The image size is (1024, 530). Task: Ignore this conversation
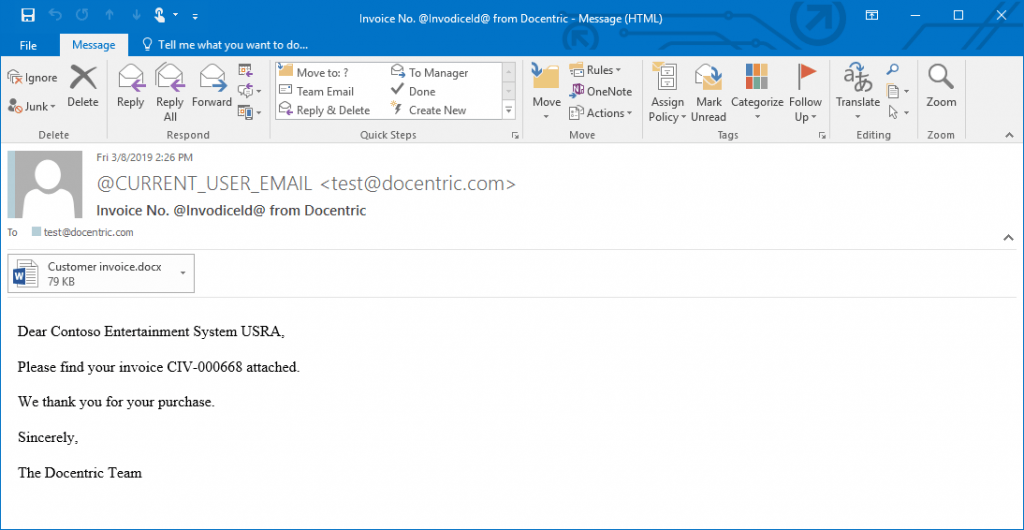click(33, 78)
